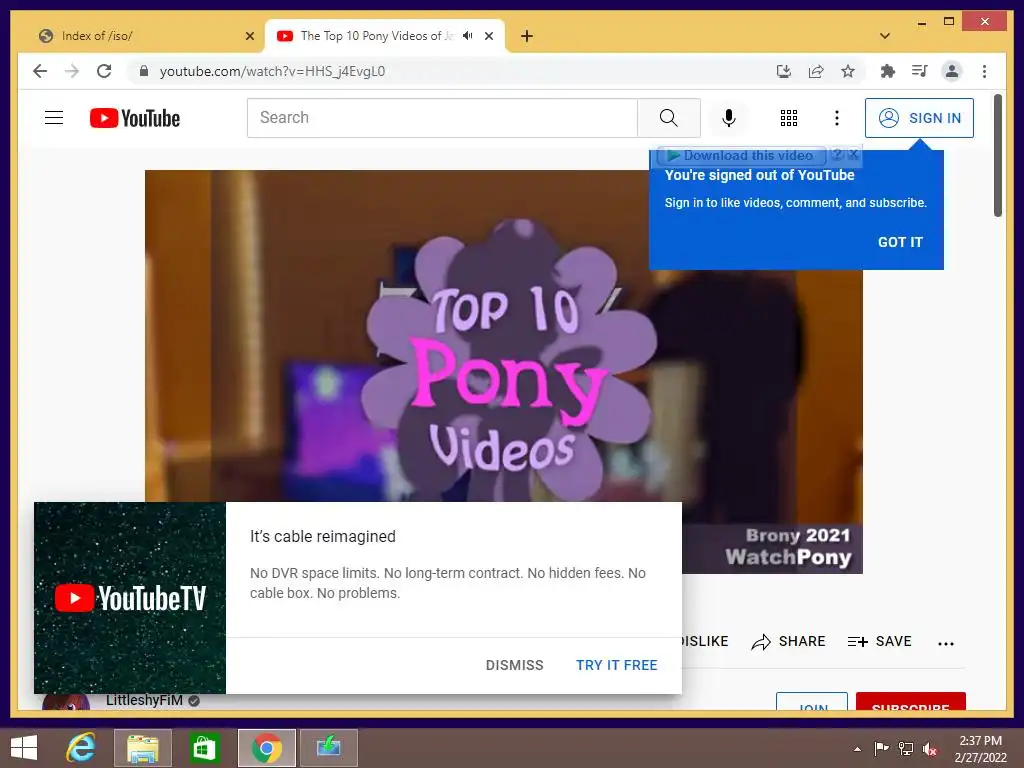This screenshot has width=1024, height=768.
Task: Click the forward navigation arrow
Action: coord(72,71)
